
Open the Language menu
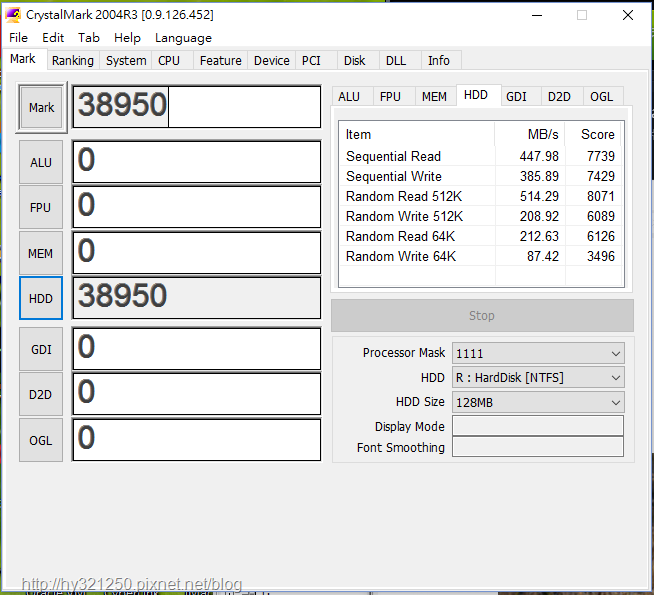183,38
